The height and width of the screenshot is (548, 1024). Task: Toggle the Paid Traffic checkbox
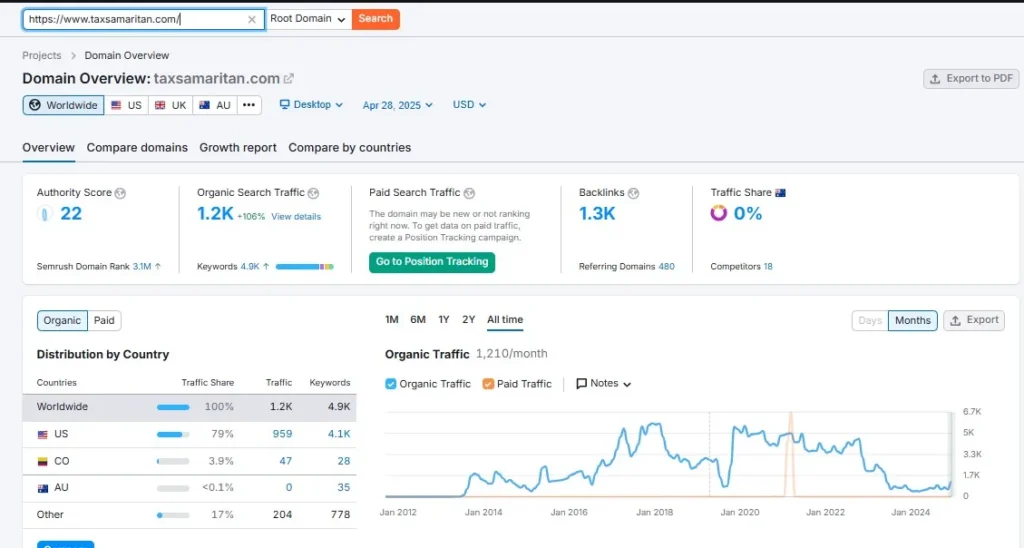tap(488, 383)
